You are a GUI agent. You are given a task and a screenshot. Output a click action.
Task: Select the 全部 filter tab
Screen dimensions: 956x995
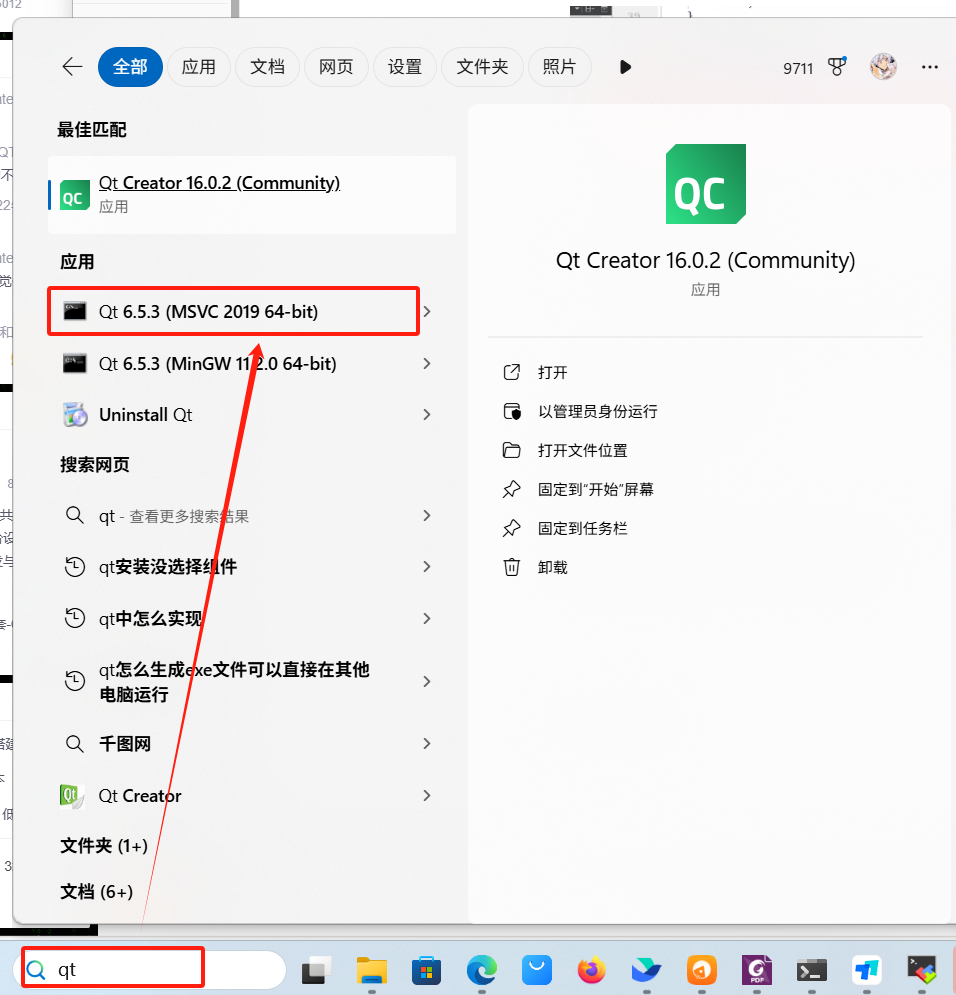tap(130, 67)
